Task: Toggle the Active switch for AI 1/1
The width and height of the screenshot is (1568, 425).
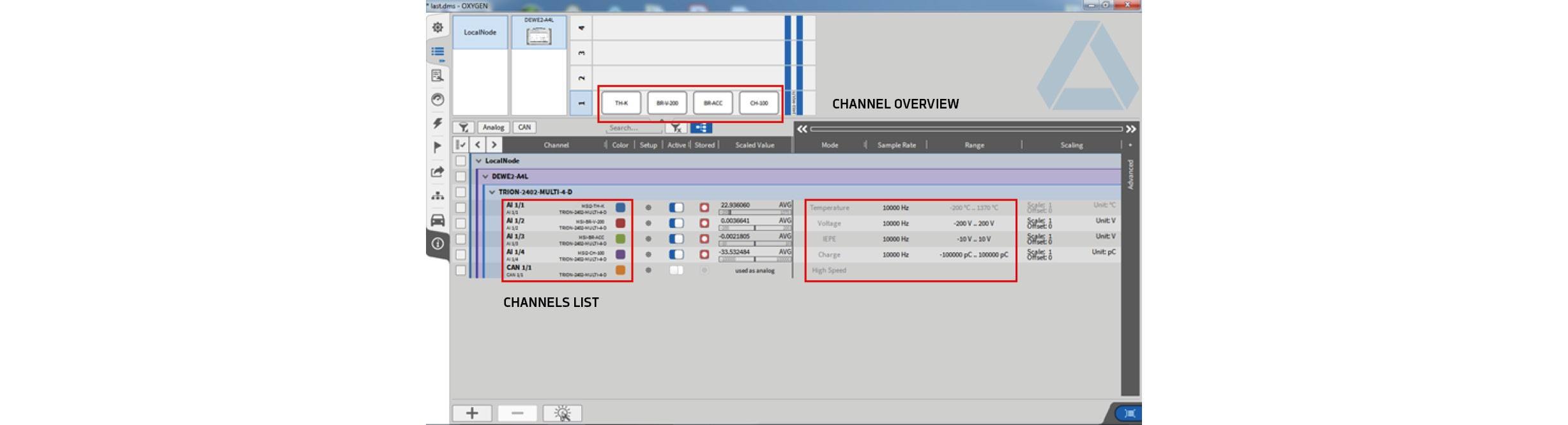Action: coord(676,207)
